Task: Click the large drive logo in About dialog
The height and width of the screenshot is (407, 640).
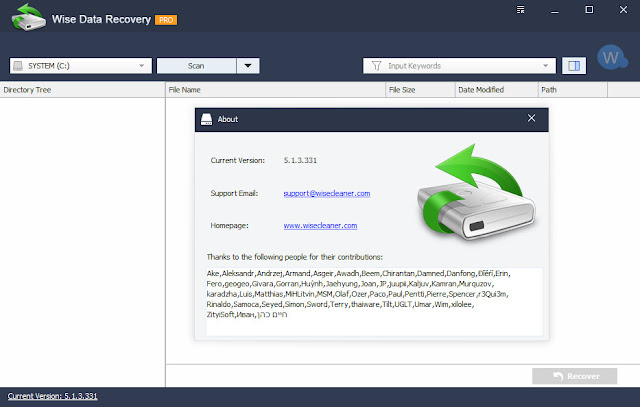Action: tap(476, 192)
